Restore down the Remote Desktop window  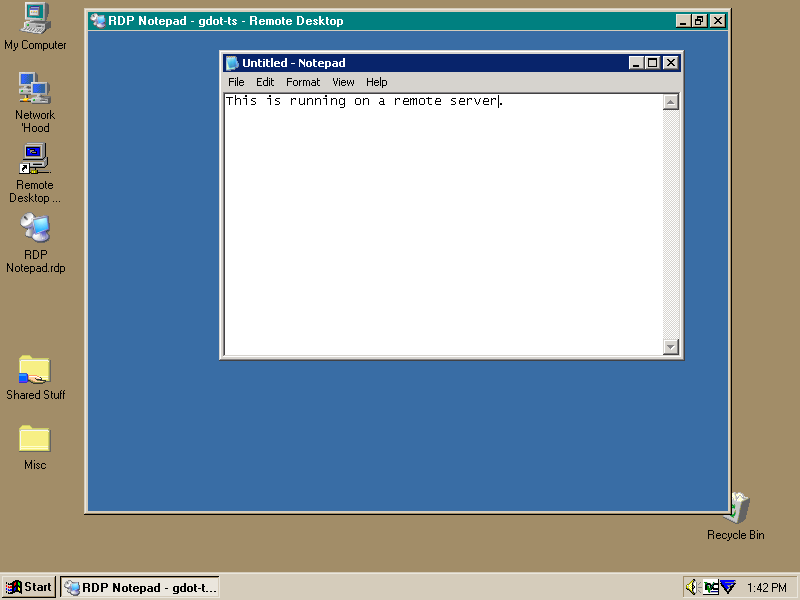click(x=698, y=21)
